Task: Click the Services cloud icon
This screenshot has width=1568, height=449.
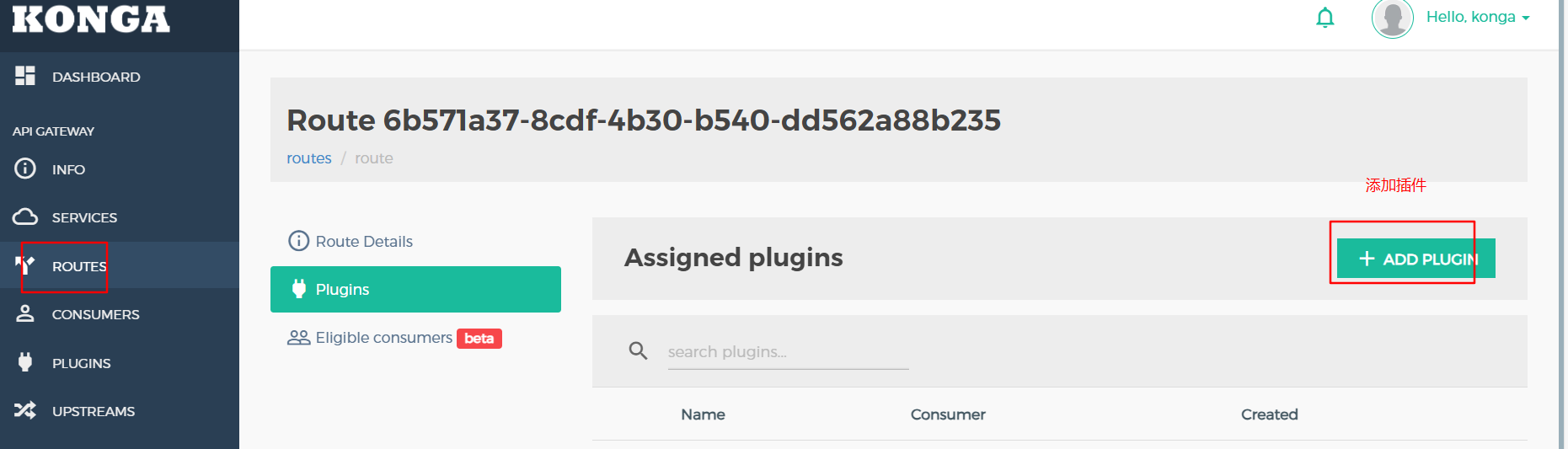Action: coord(25,216)
